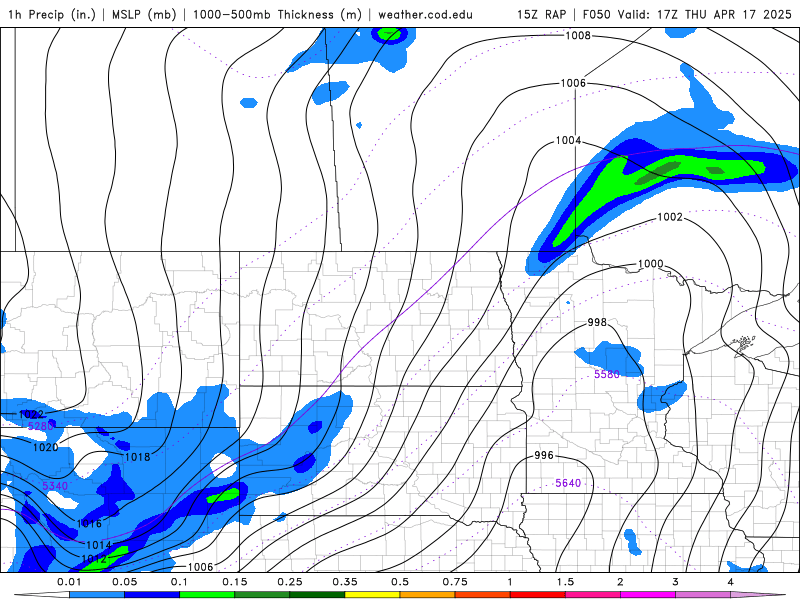Click the light blue colorbar swatch
800x600 pixels.
click(96, 595)
